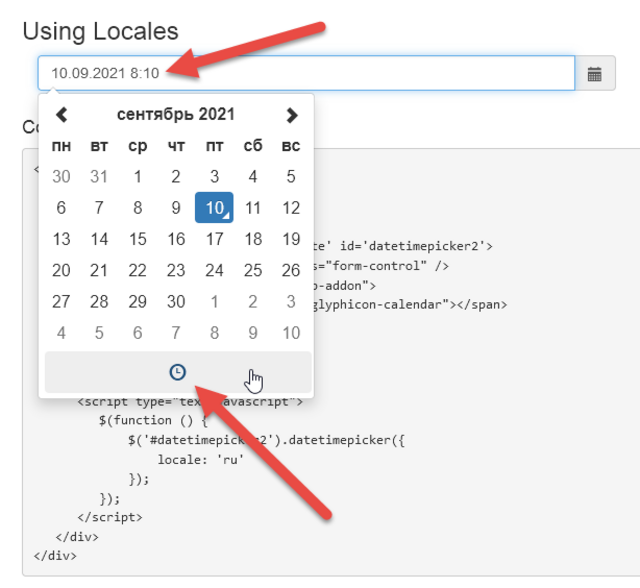This screenshot has height=588, width=640.
Task: Choose day 30 in the fifth row
Action: coord(176,302)
